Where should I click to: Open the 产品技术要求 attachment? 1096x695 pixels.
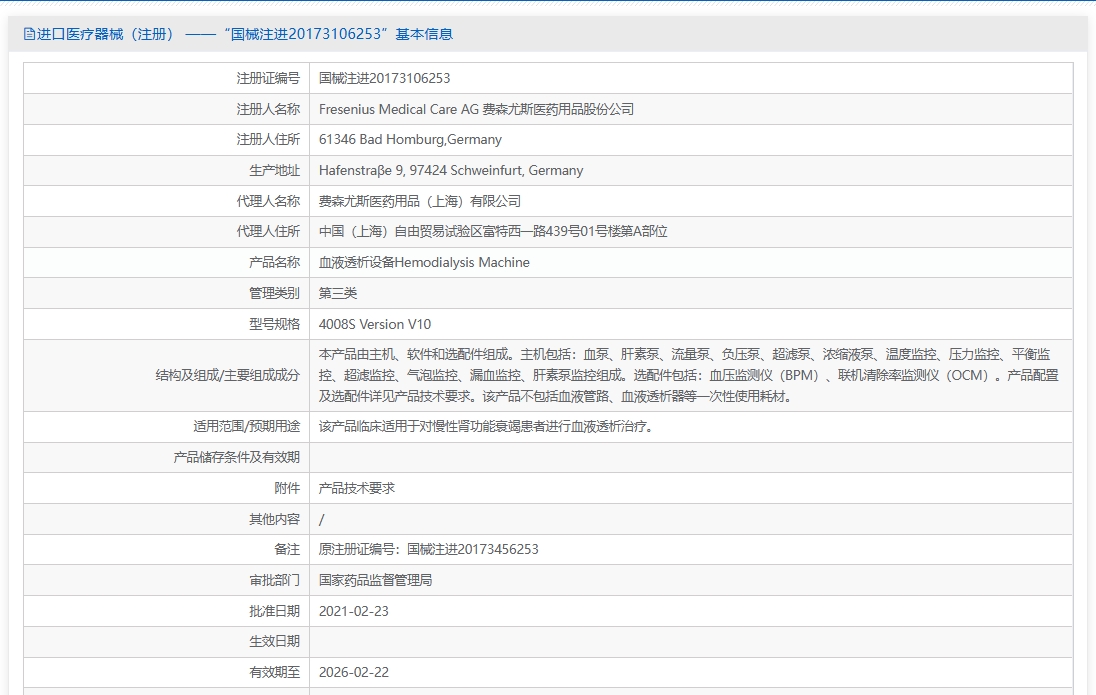356,488
